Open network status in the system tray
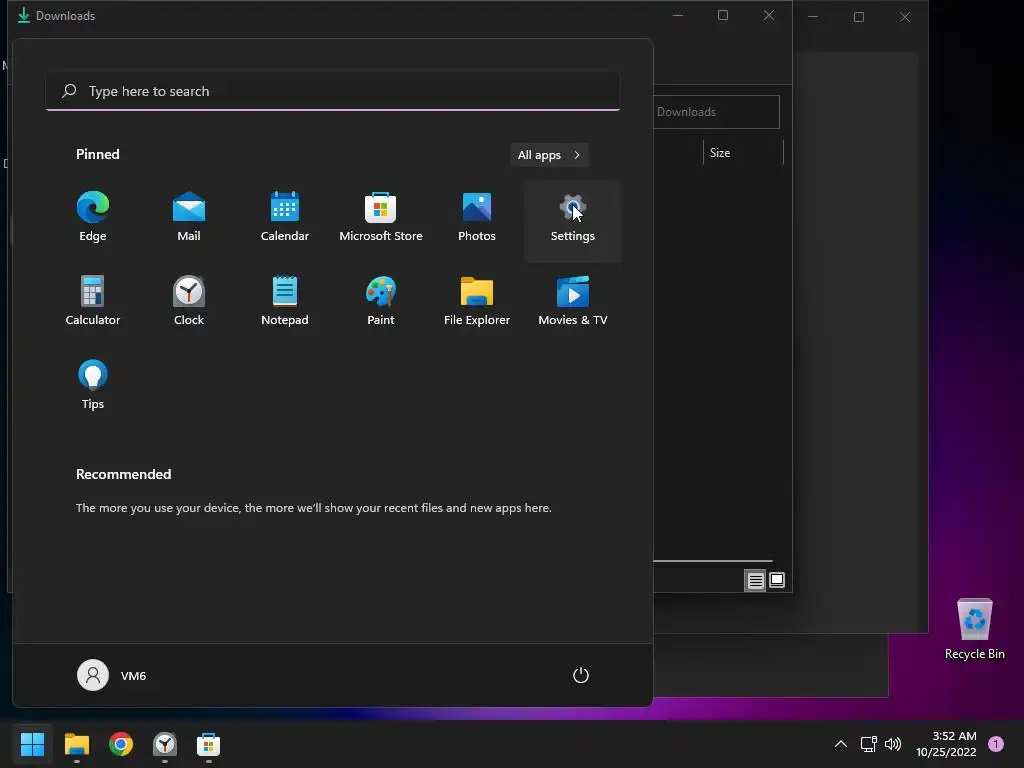1024x768 pixels. tap(868, 744)
